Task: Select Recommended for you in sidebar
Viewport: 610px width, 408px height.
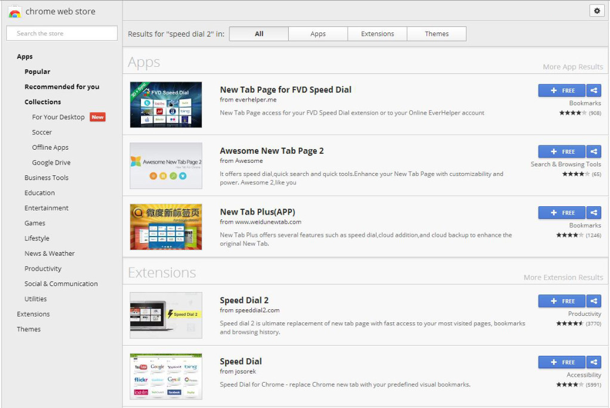Action: (x=62, y=87)
